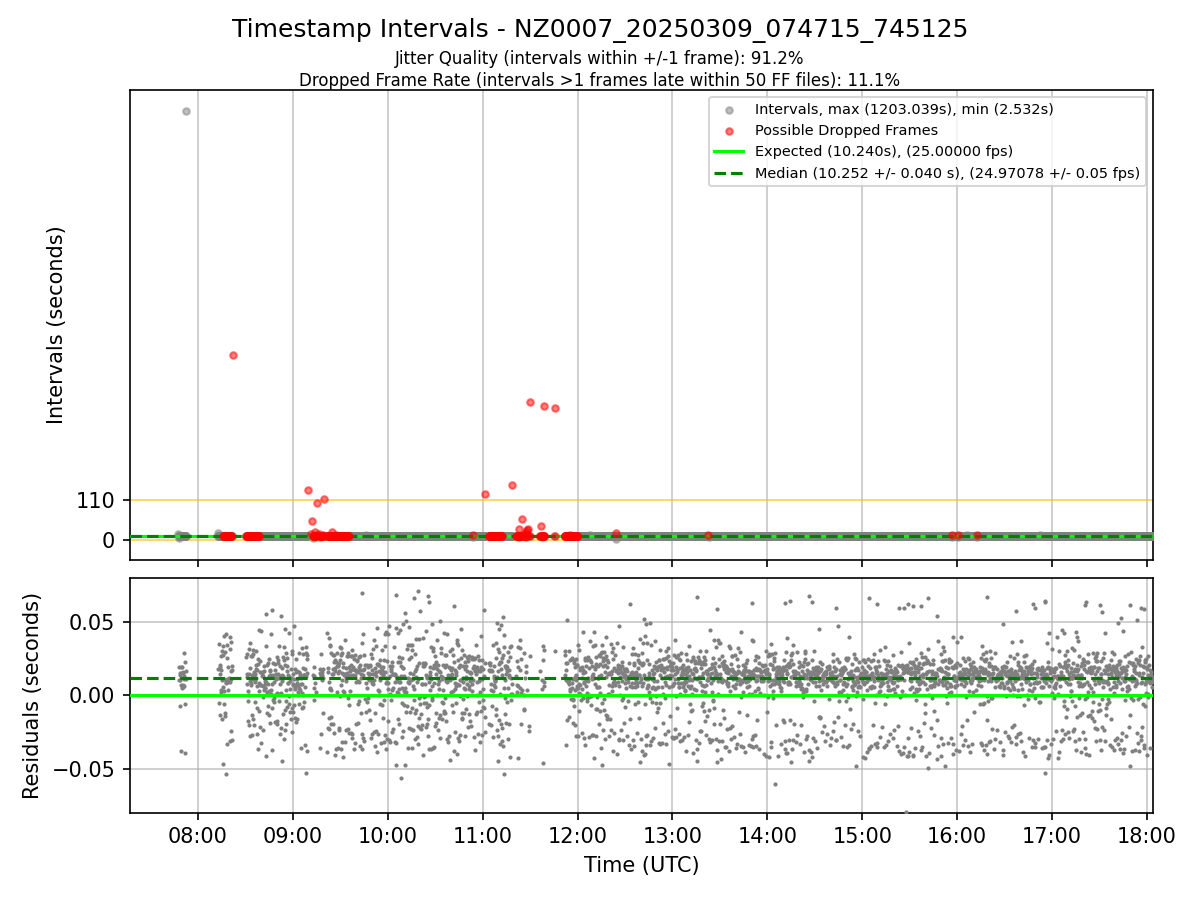Click the red legend marker for Dropped Frames
Screen dimensions: 1200x900
[x=729, y=131]
